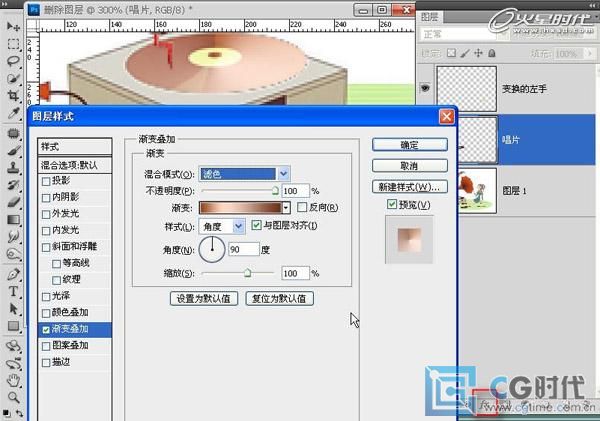Click the 设置为默认值 button
This screenshot has width=600, height=421.
click(x=204, y=299)
